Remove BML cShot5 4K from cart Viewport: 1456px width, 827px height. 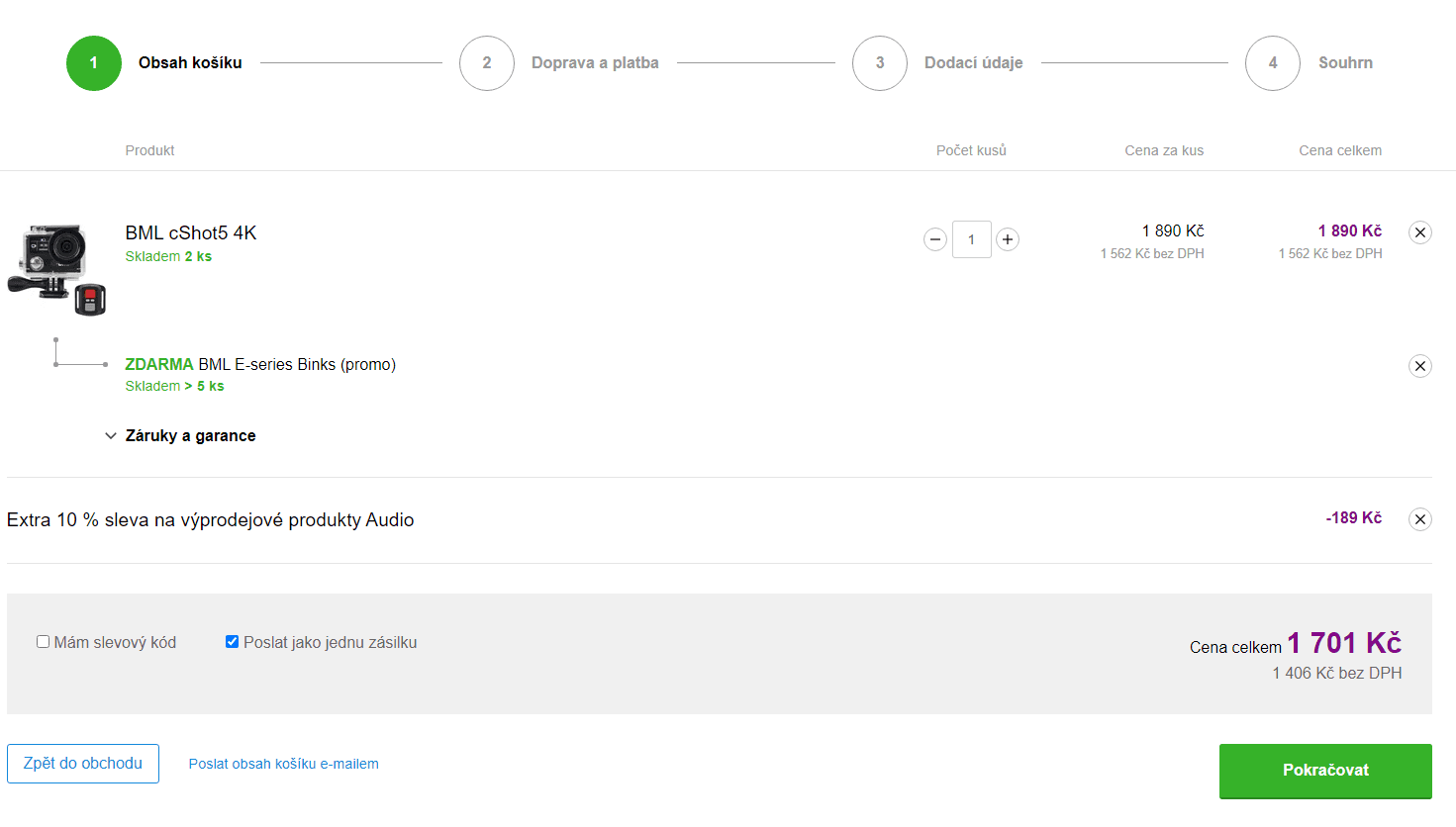[1420, 232]
